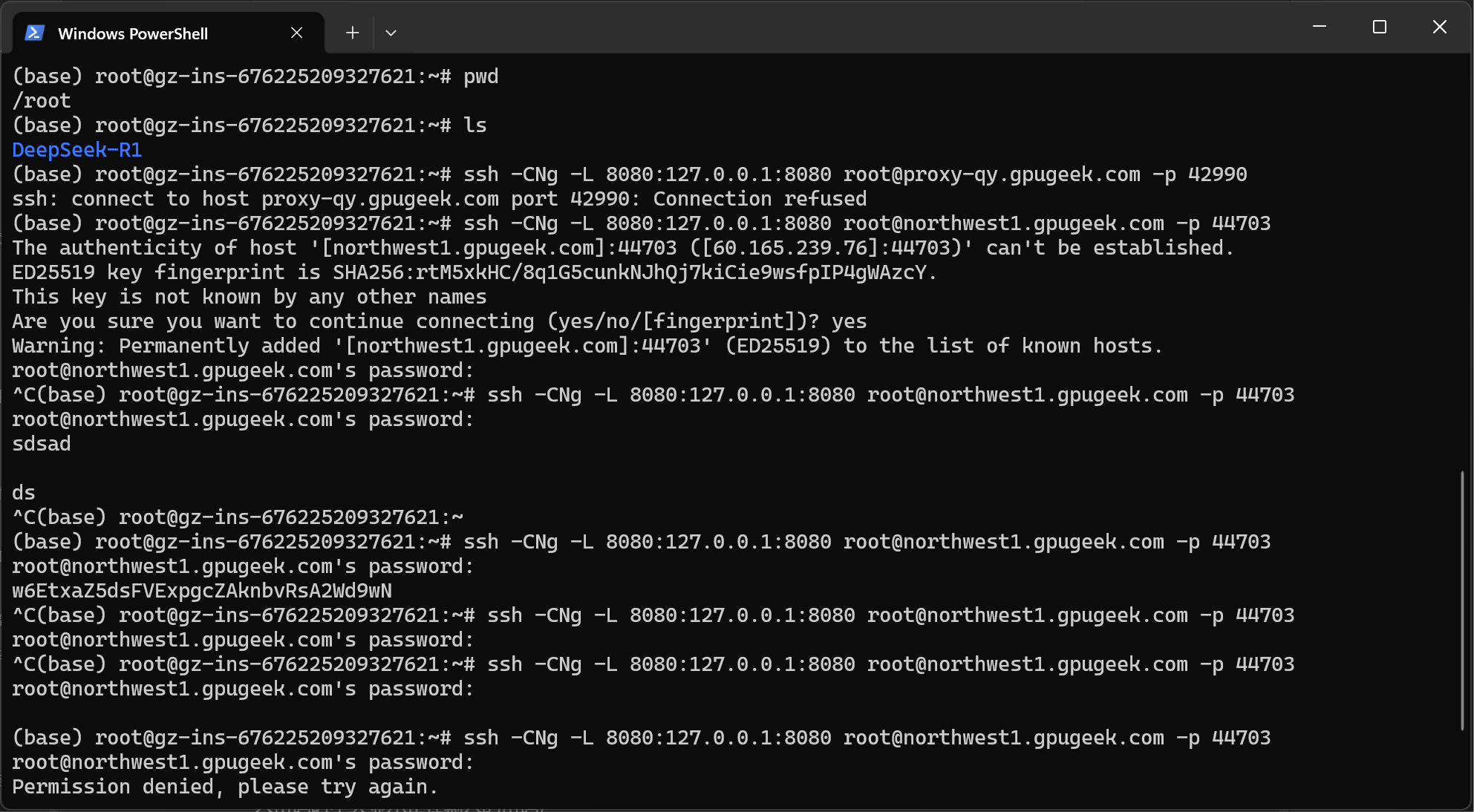The width and height of the screenshot is (1474, 812).
Task: Minimize the terminal window
Action: 1320,27
